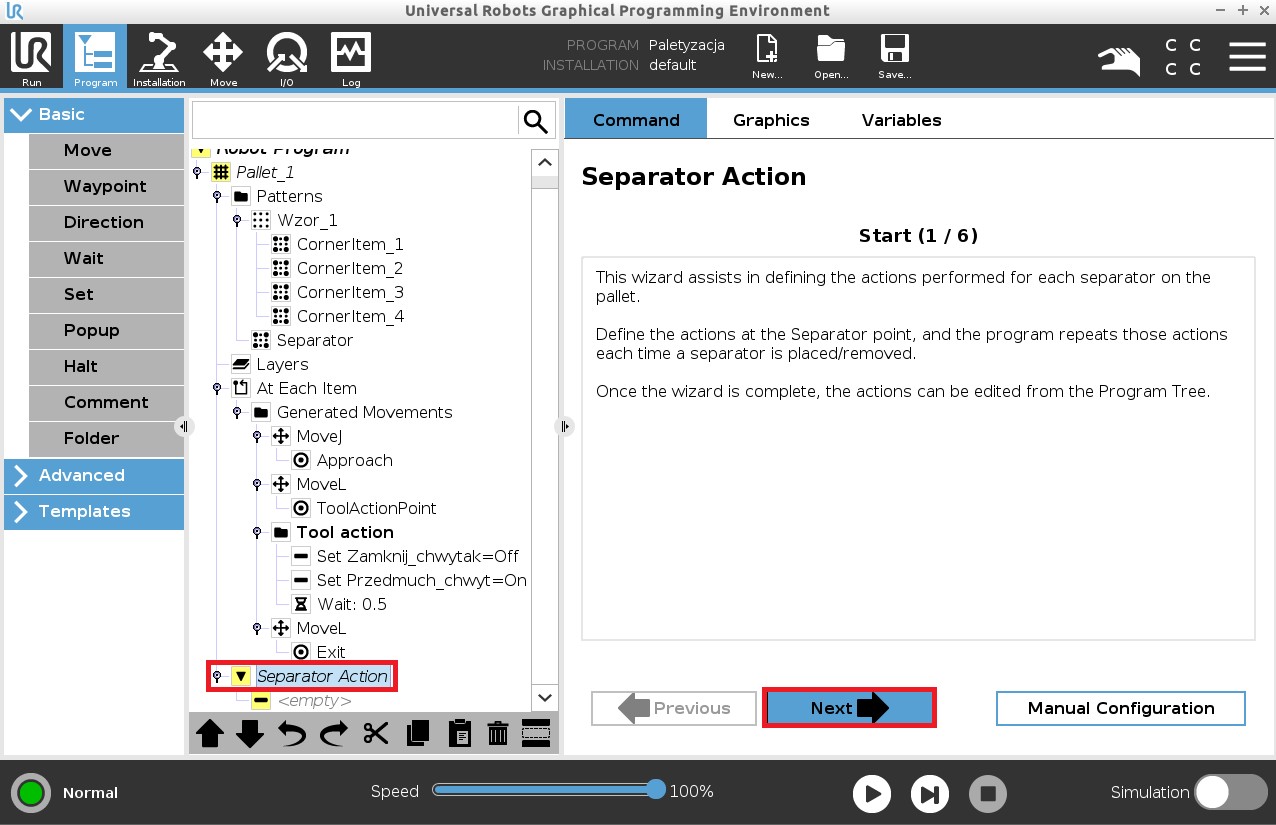Save the program with the Save icon
The height and width of the screenshot is (825, 1276).
pyautogui.click(x=894, y=57)
